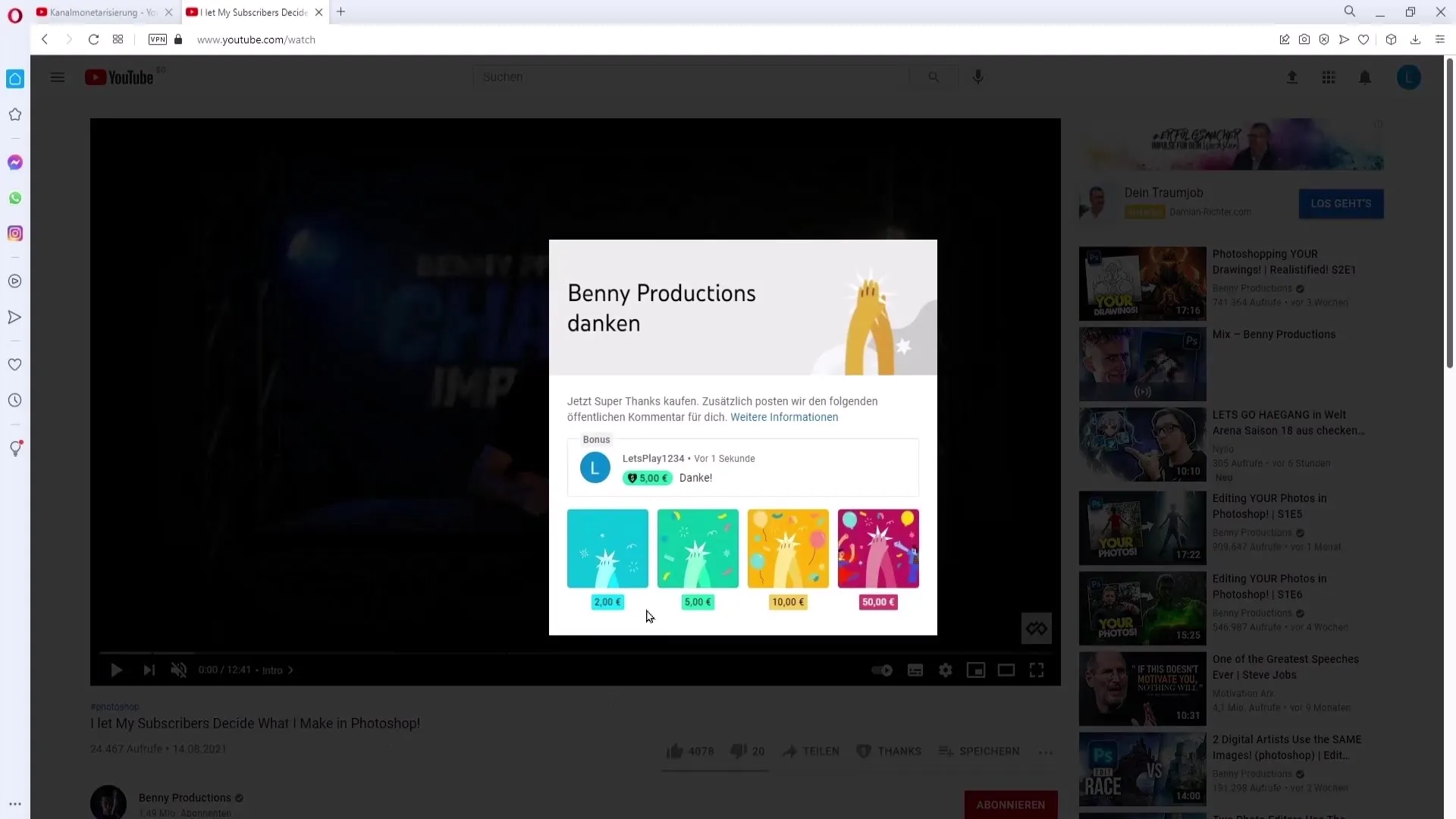
Task: Unmute the video player
Action: coord(178,670)
